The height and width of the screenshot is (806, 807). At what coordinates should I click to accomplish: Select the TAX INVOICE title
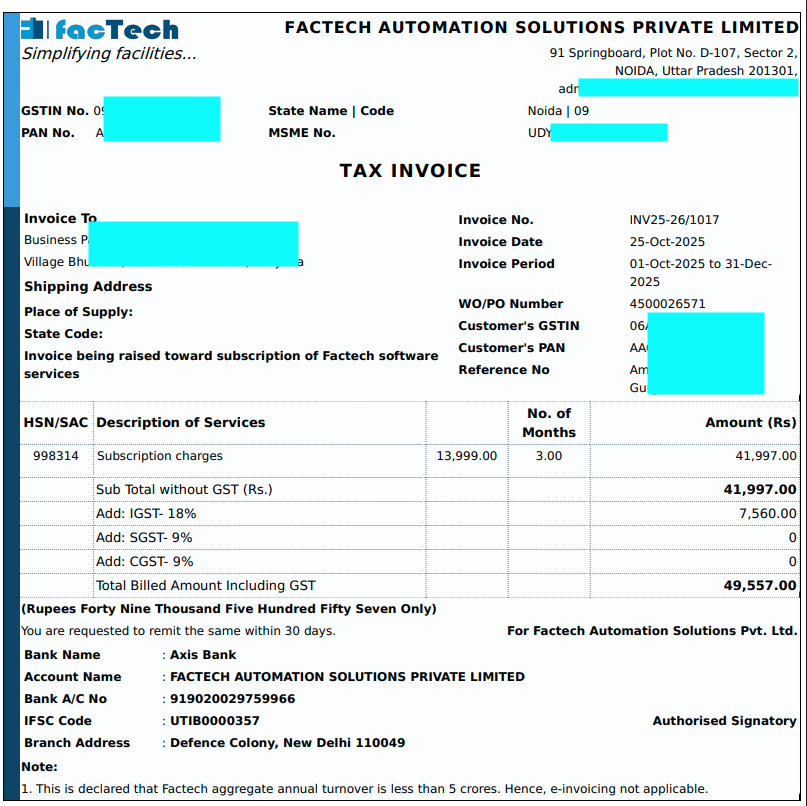(409, 170)
